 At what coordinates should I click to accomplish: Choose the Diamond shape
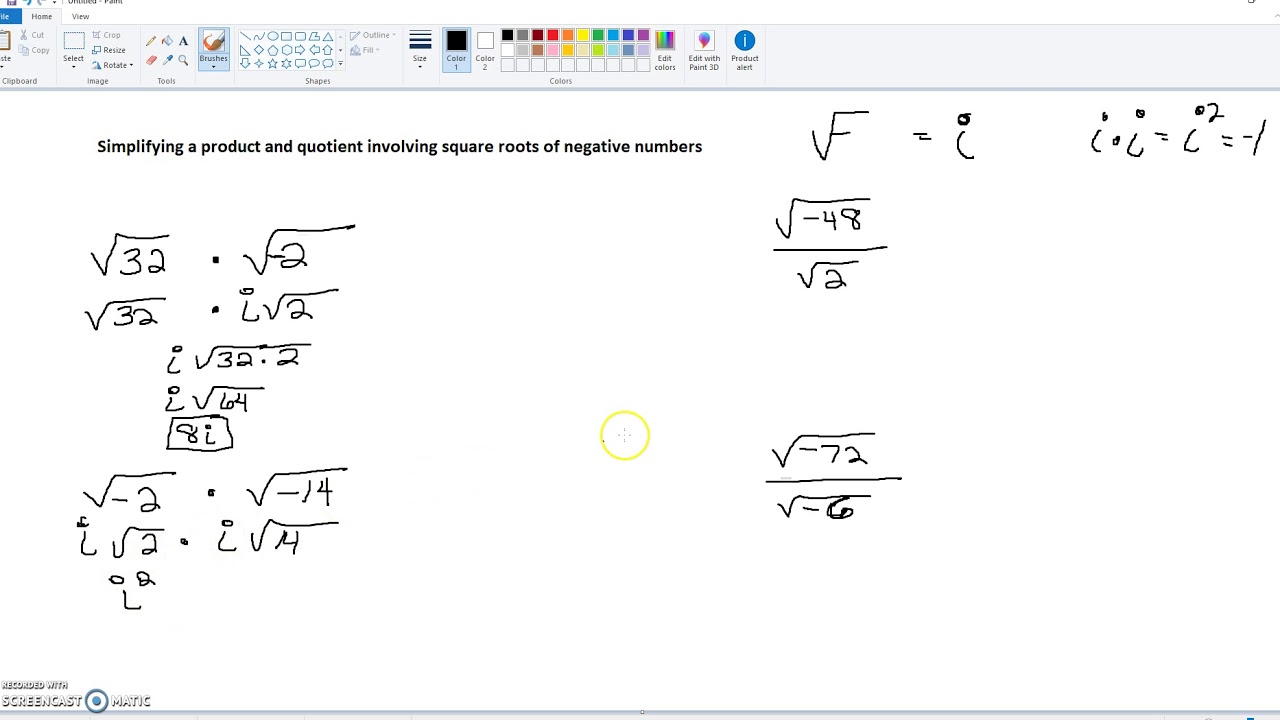pos(259,50)
